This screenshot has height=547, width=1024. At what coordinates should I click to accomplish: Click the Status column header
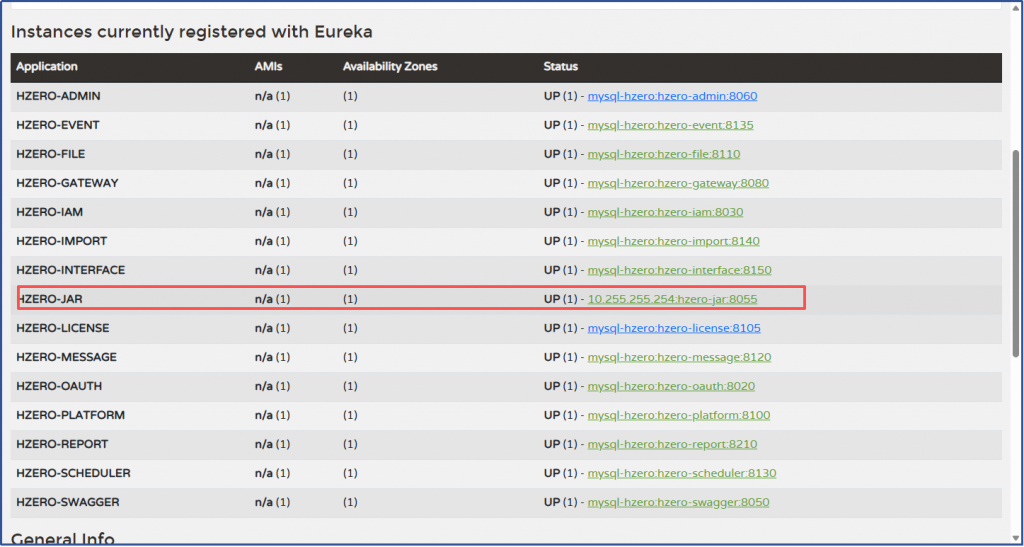(560, 67)
